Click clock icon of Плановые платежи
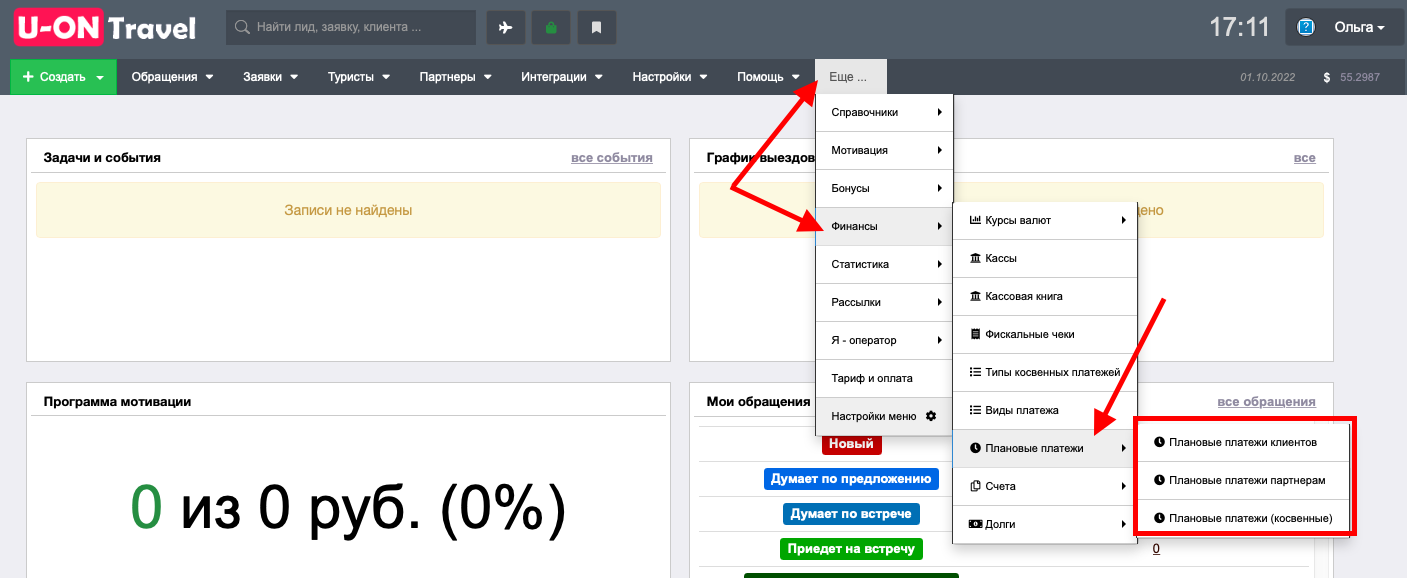 click(x=976, y=448)
